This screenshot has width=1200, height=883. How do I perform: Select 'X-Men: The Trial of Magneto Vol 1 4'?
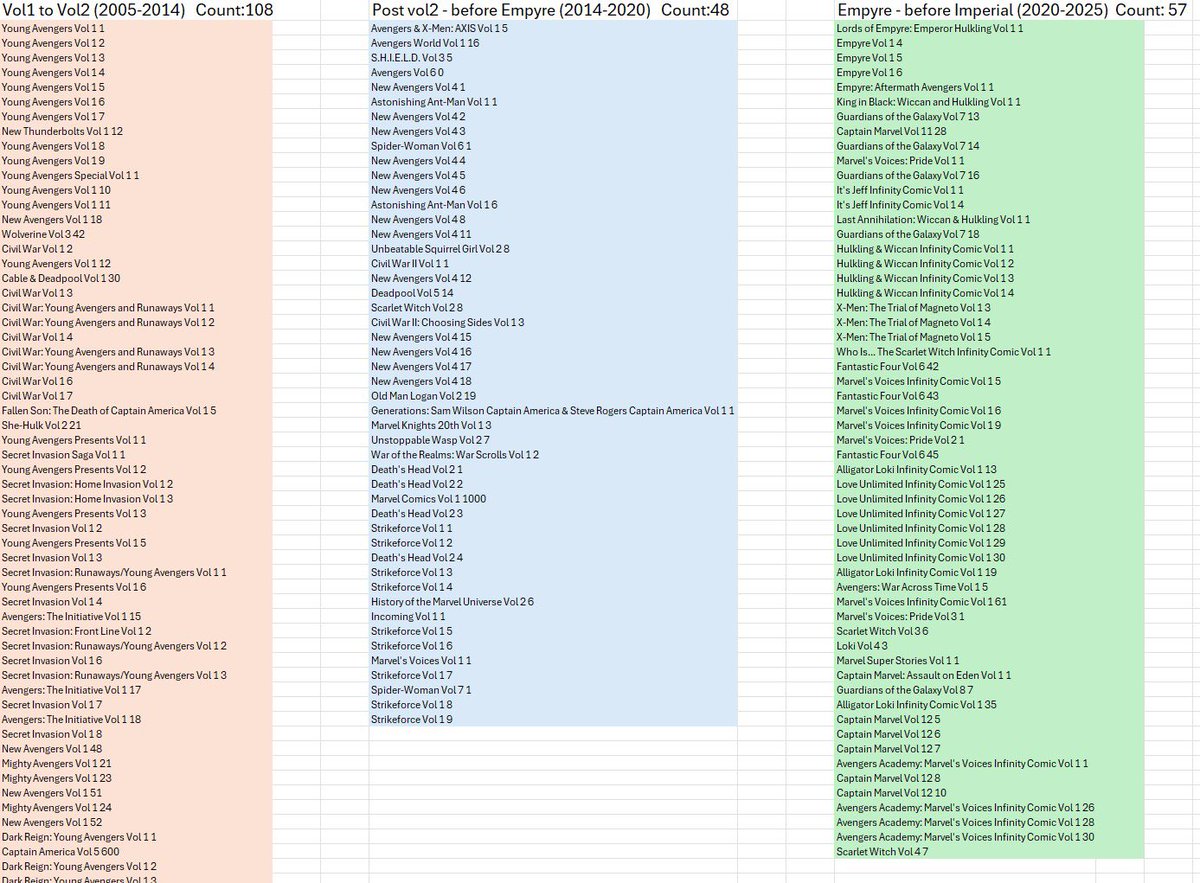990,322
